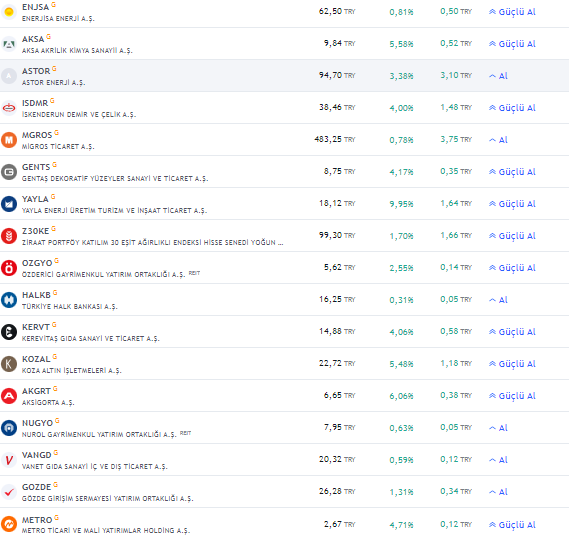569x545 pixels.
Task: Select the ZİRAAT PORTFÖY KATILIM 30 description
Action: point(153,242)
